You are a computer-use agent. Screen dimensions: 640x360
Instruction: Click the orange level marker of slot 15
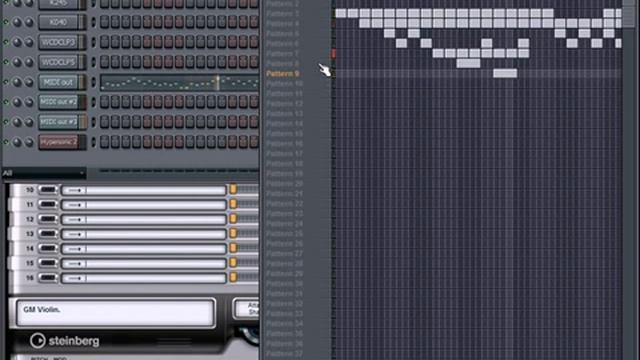click(x=233, y=262)
